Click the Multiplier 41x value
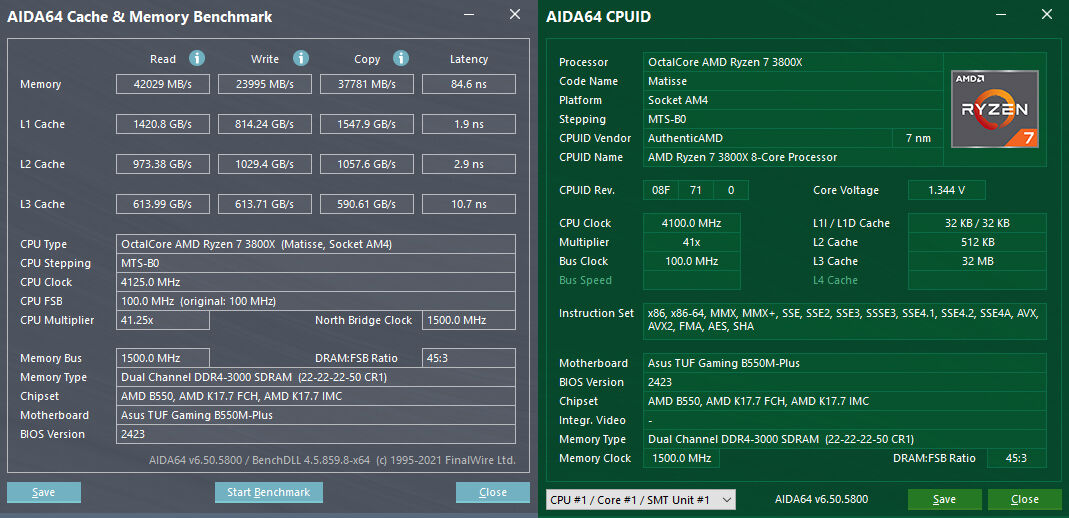Image resolution: width=1069 pixels, height=518 pixels. point(691,242)
